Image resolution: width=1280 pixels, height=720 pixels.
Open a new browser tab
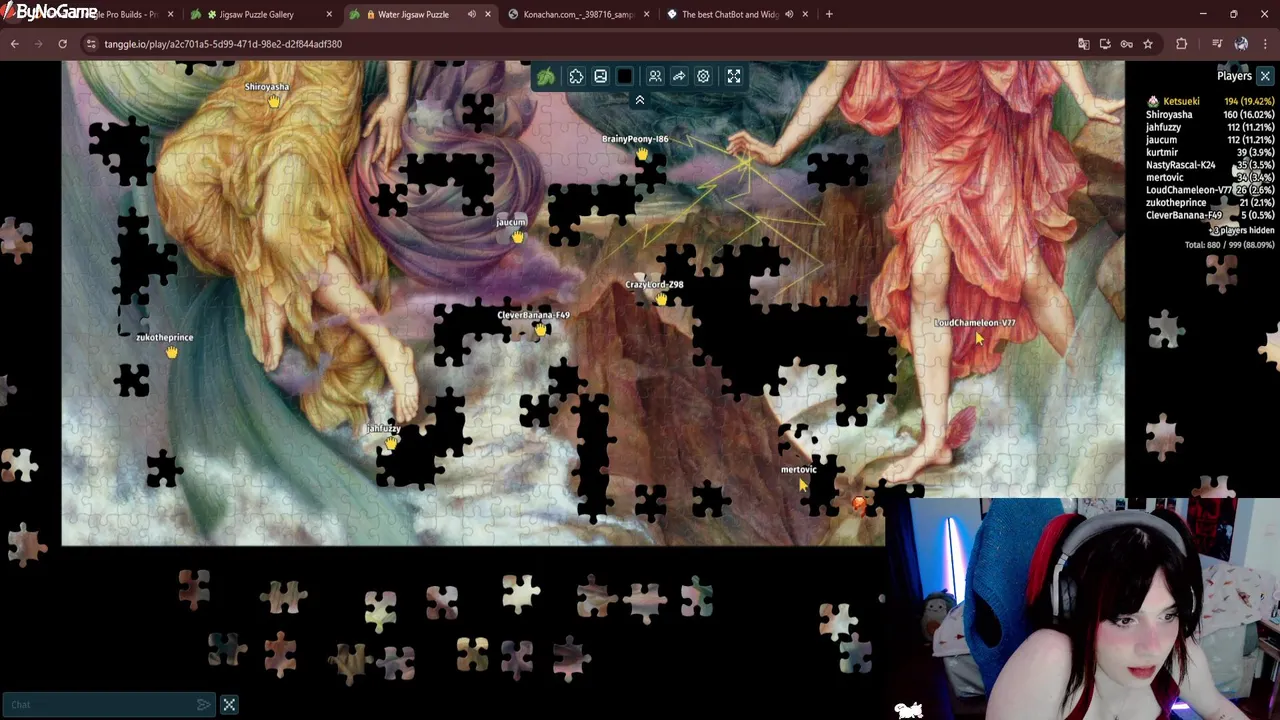[x=829, y=14]
